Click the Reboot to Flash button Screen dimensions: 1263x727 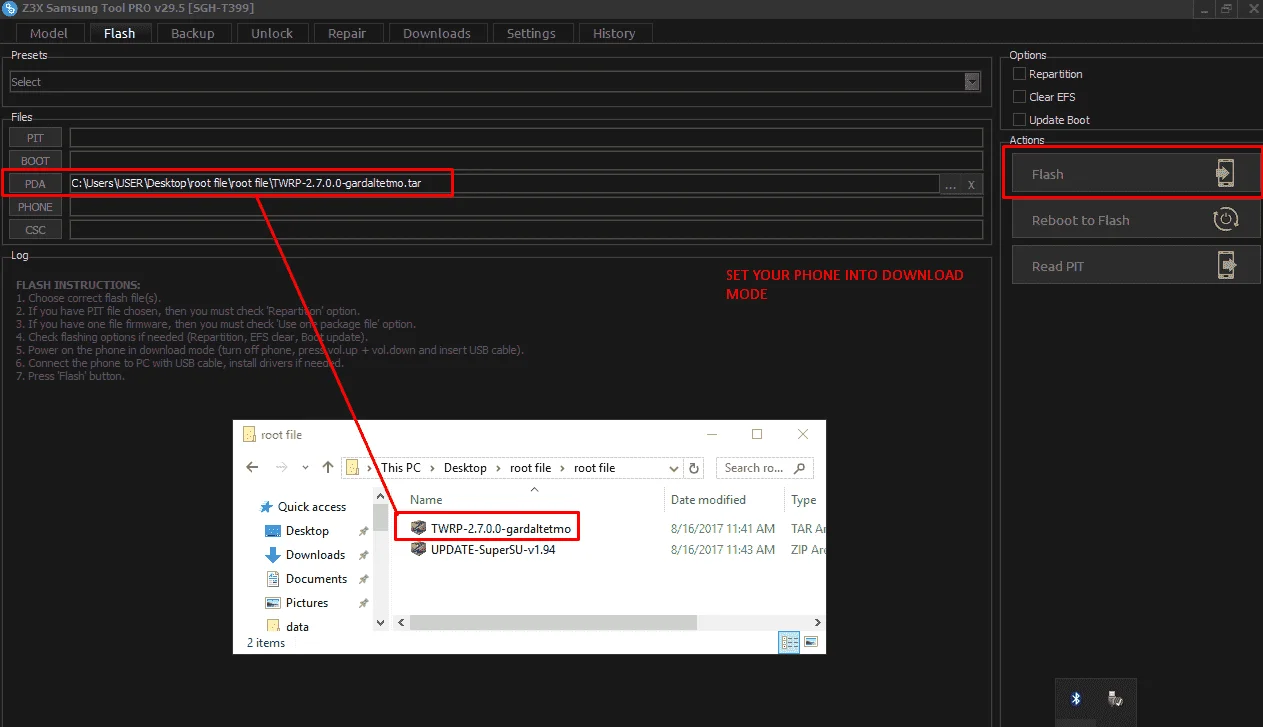(x=1136, y=220)
